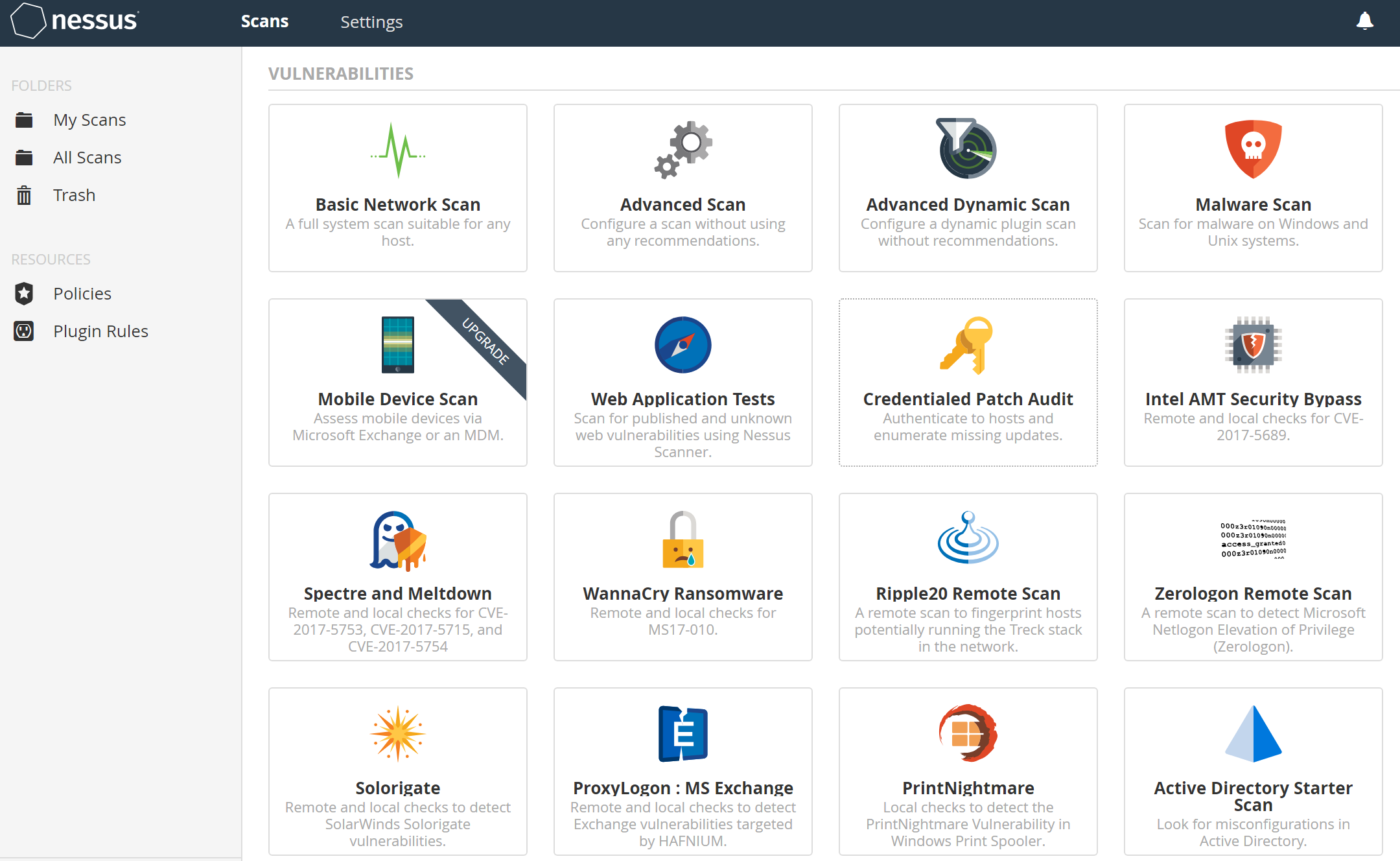
Task: Open Plugin Rules in sidebar
Action: click(x=100, y=331)
